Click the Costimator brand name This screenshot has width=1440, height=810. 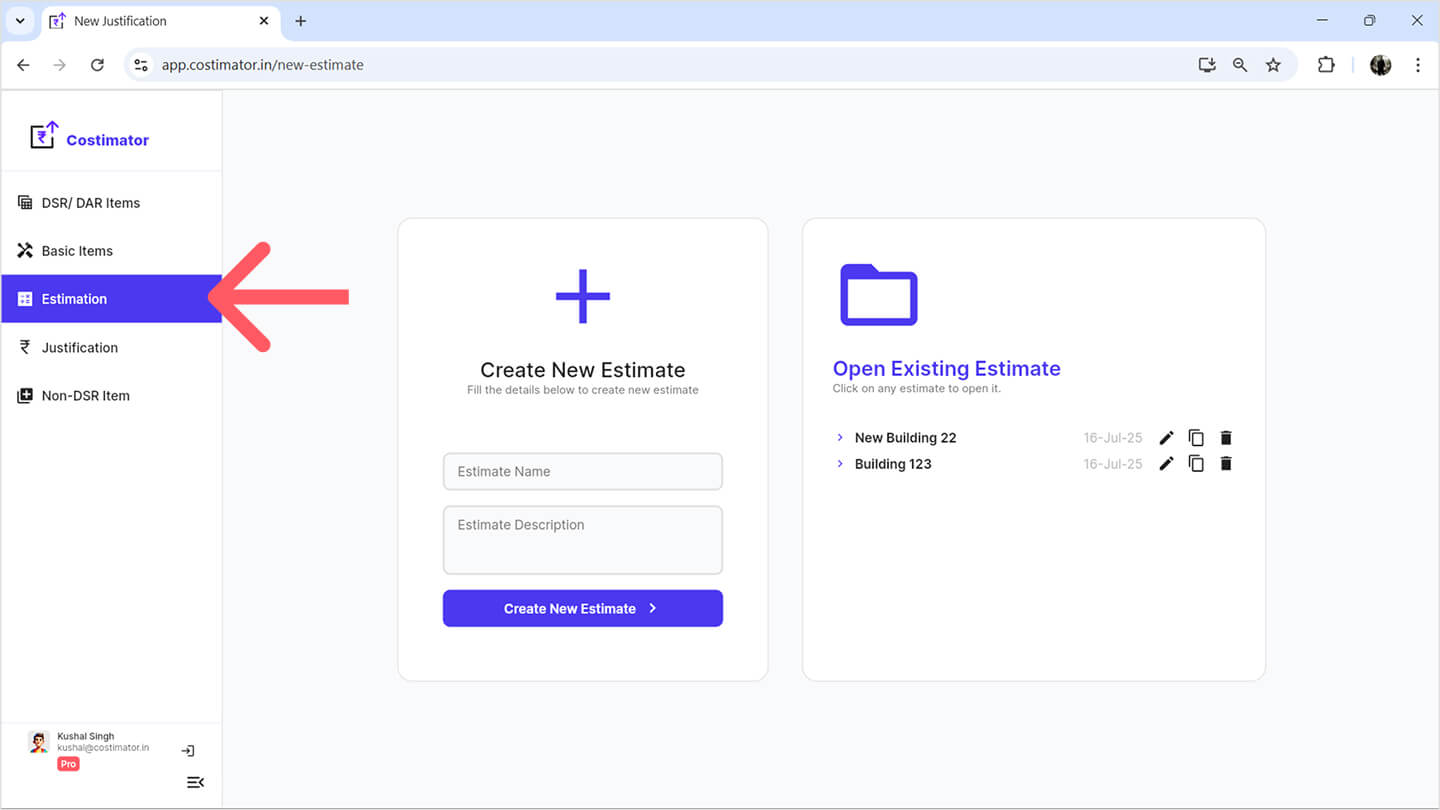(107, 140)
